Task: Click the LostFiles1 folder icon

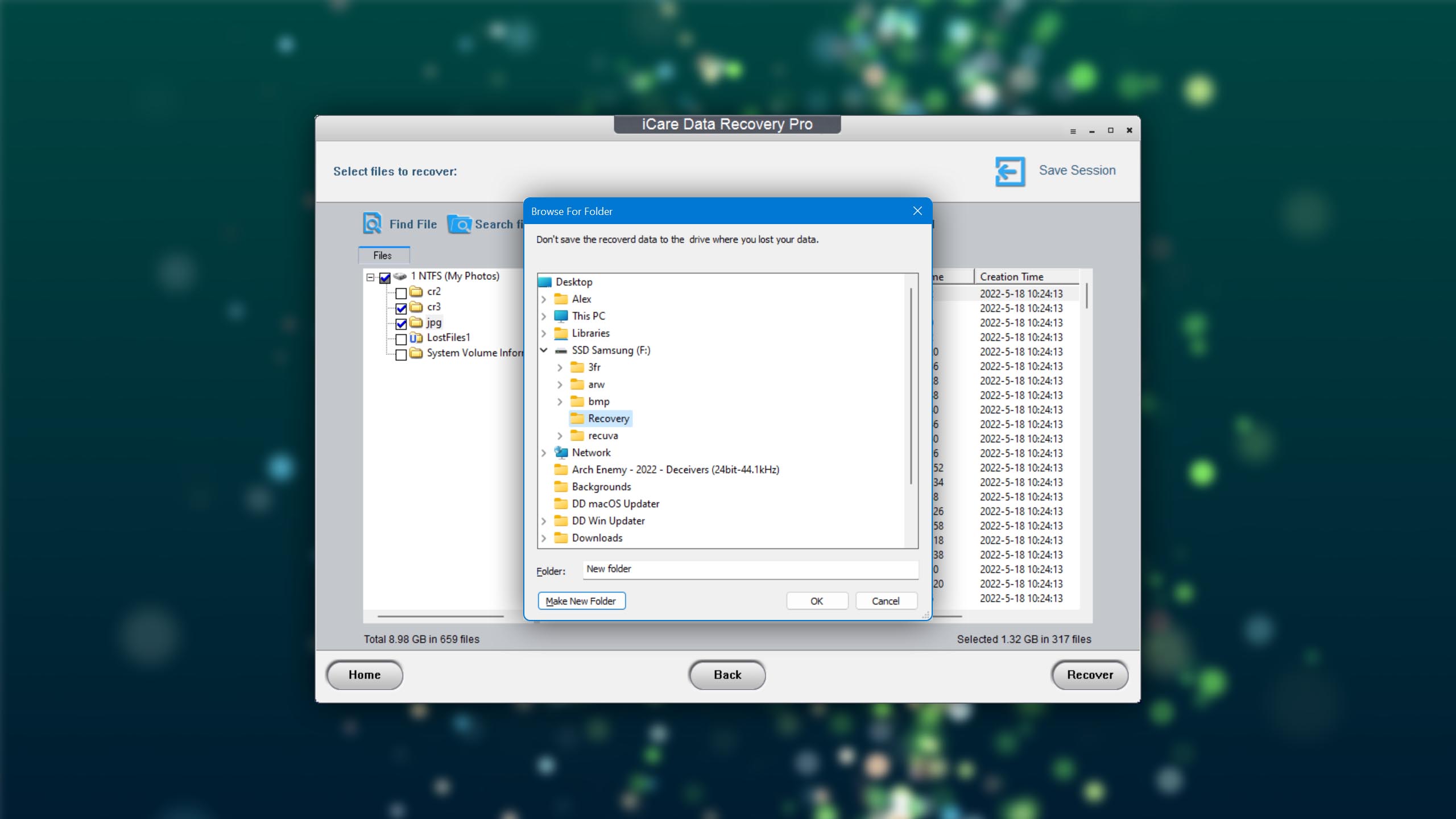Action: pos(416,337)
